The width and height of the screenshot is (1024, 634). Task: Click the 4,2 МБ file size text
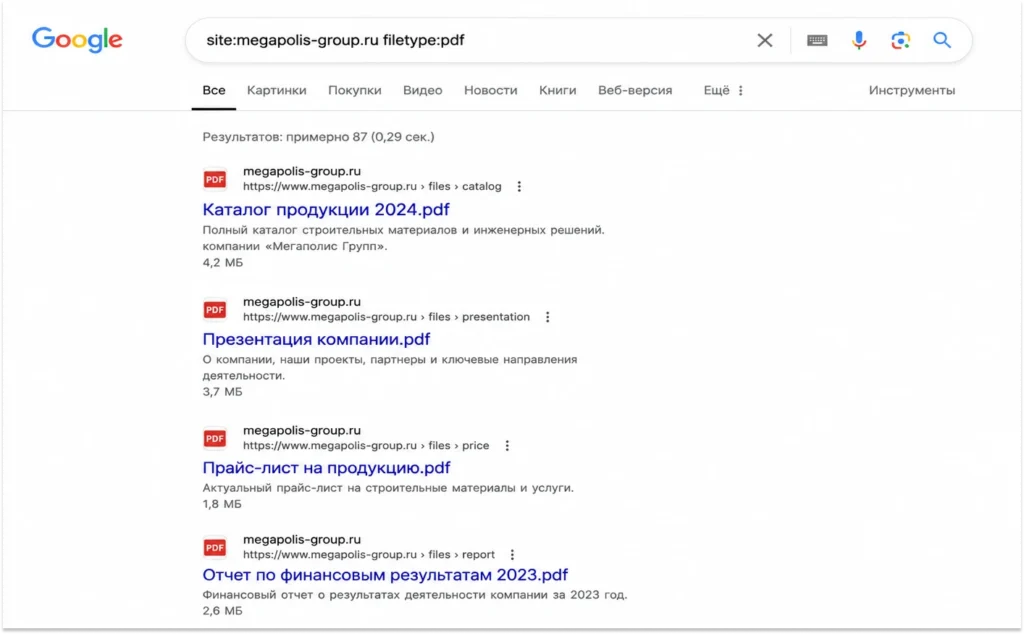223,262
